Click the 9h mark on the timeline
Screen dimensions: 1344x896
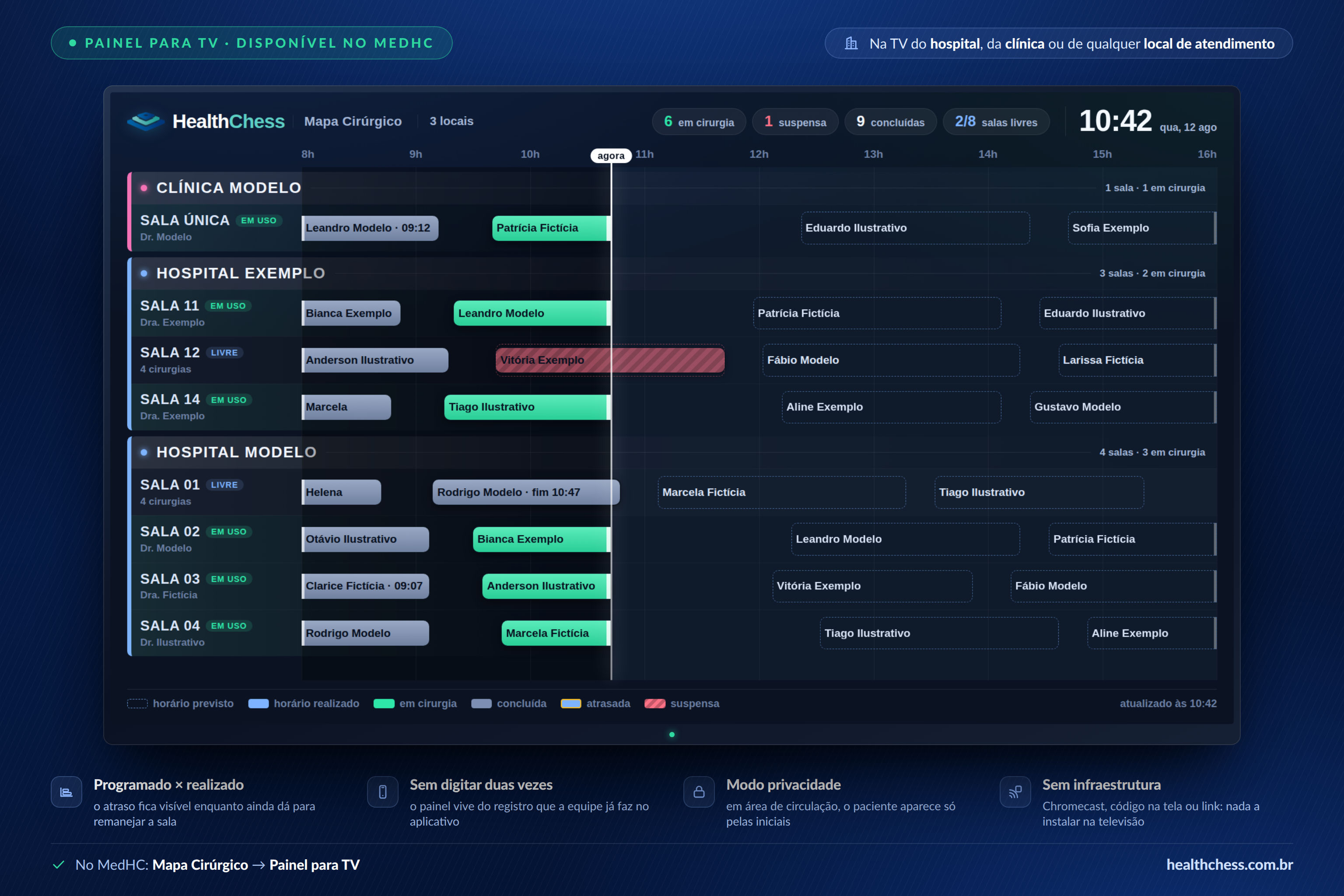click(416, 154)
